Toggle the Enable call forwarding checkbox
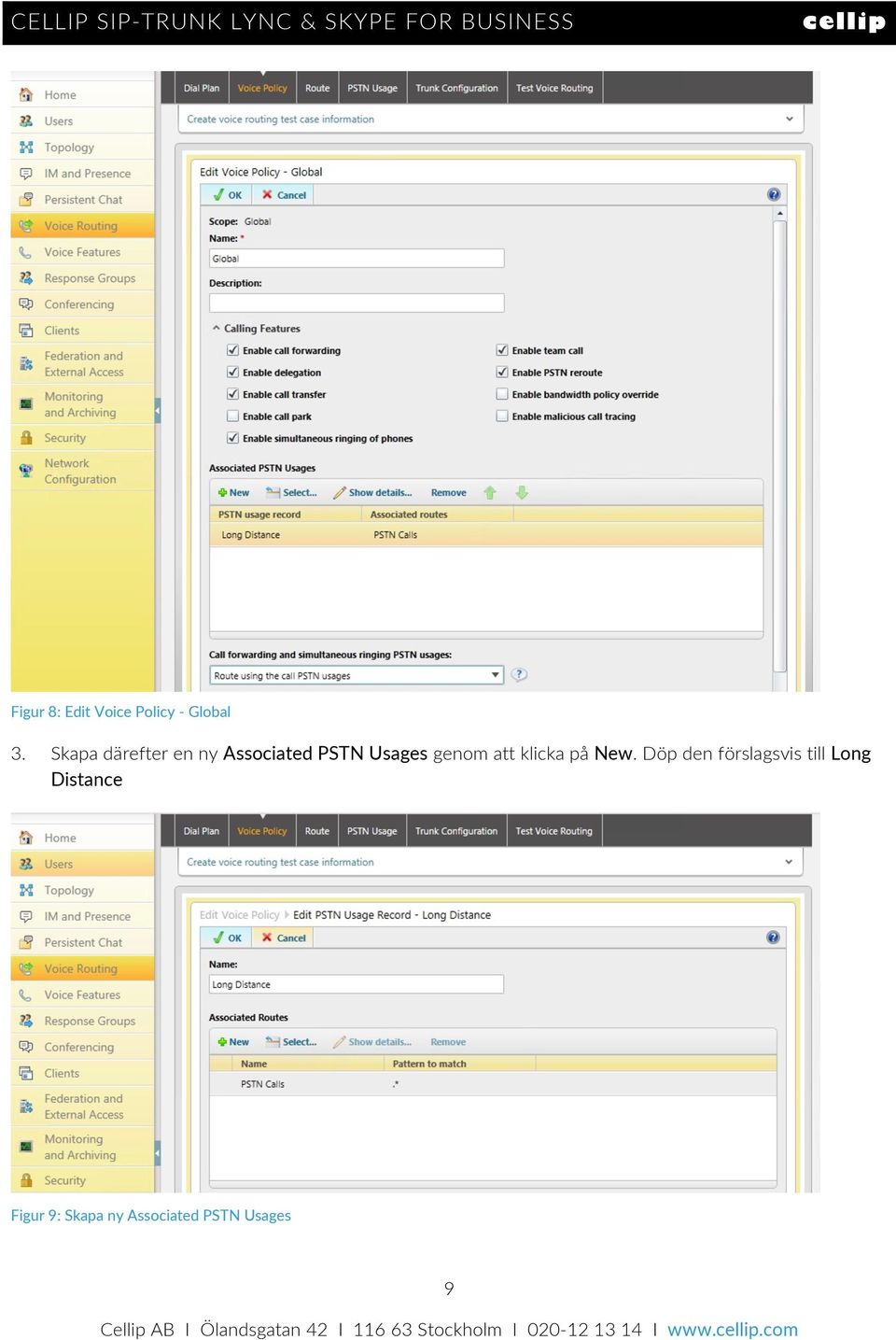 [232, 350]
